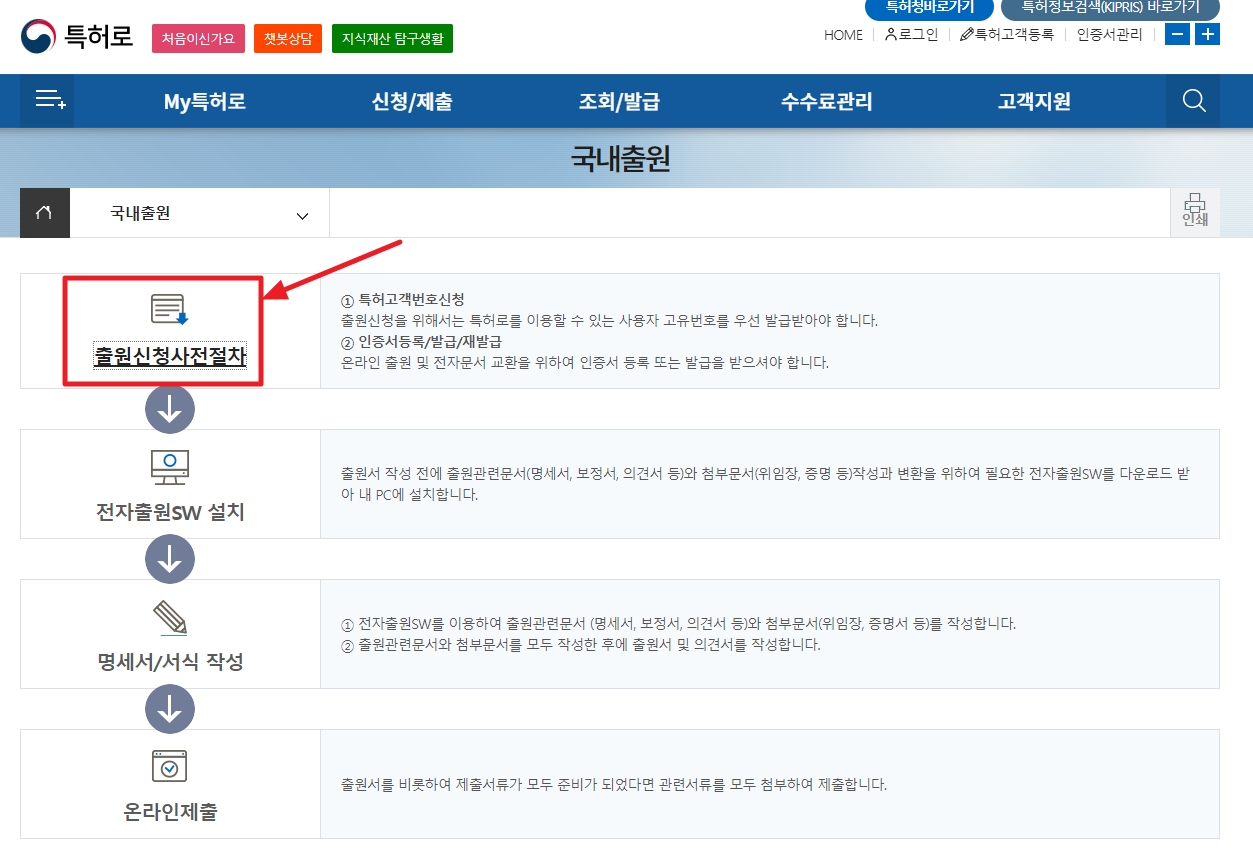Select the 명세서/서식 작성 pencil icon

[x=169, y=617]
